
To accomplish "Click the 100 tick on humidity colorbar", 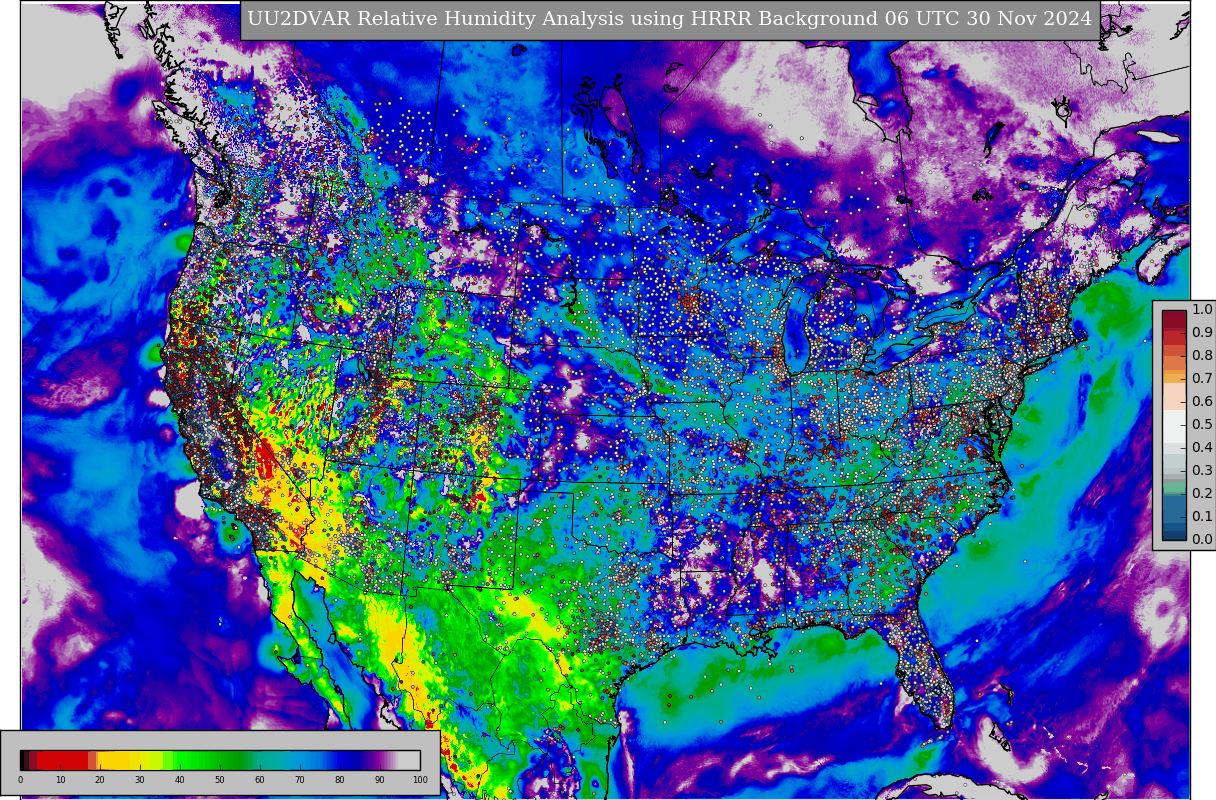I will 420,780.
